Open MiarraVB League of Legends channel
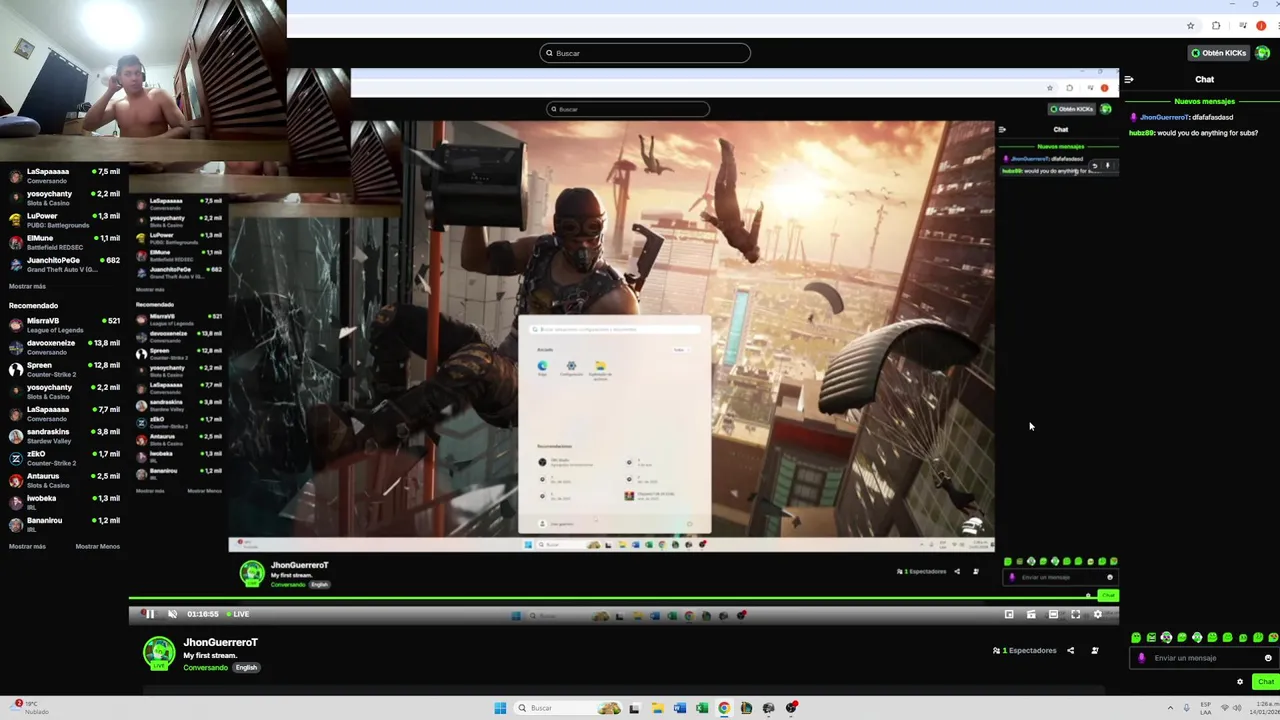 tap(64, 325)
